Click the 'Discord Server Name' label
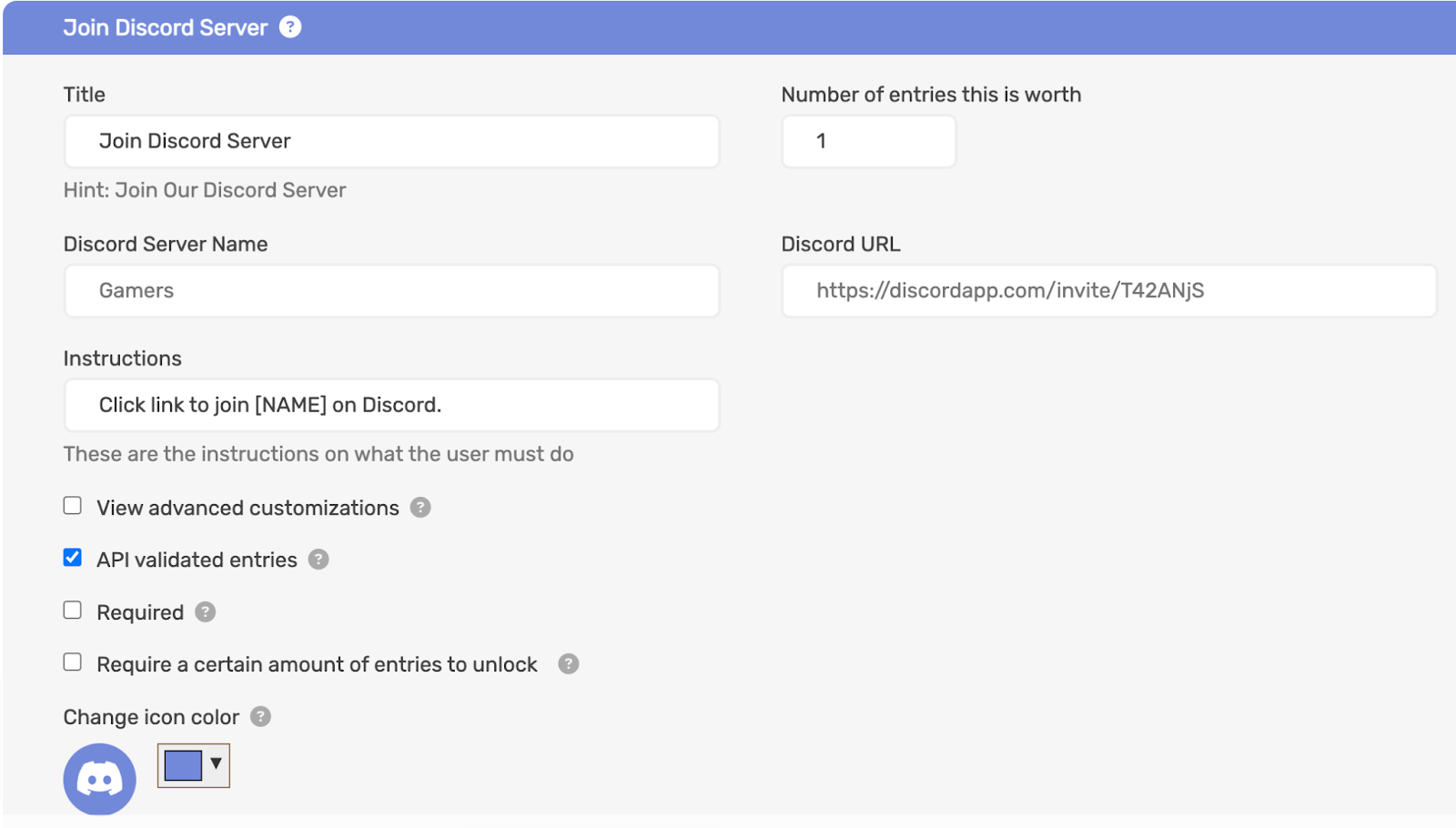Image resolution: width=1456 pixels, height=828 pixels. pos(166,244)
